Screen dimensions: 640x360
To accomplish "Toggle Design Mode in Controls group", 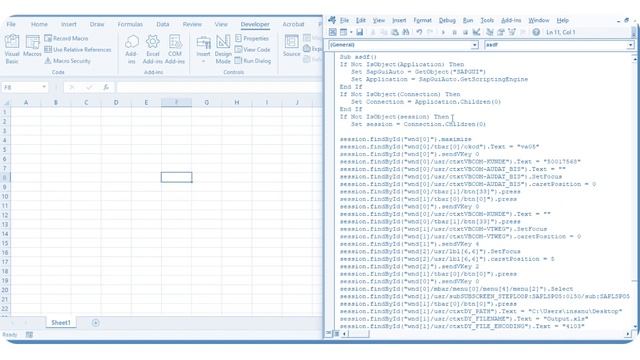I will coord(223,49).
